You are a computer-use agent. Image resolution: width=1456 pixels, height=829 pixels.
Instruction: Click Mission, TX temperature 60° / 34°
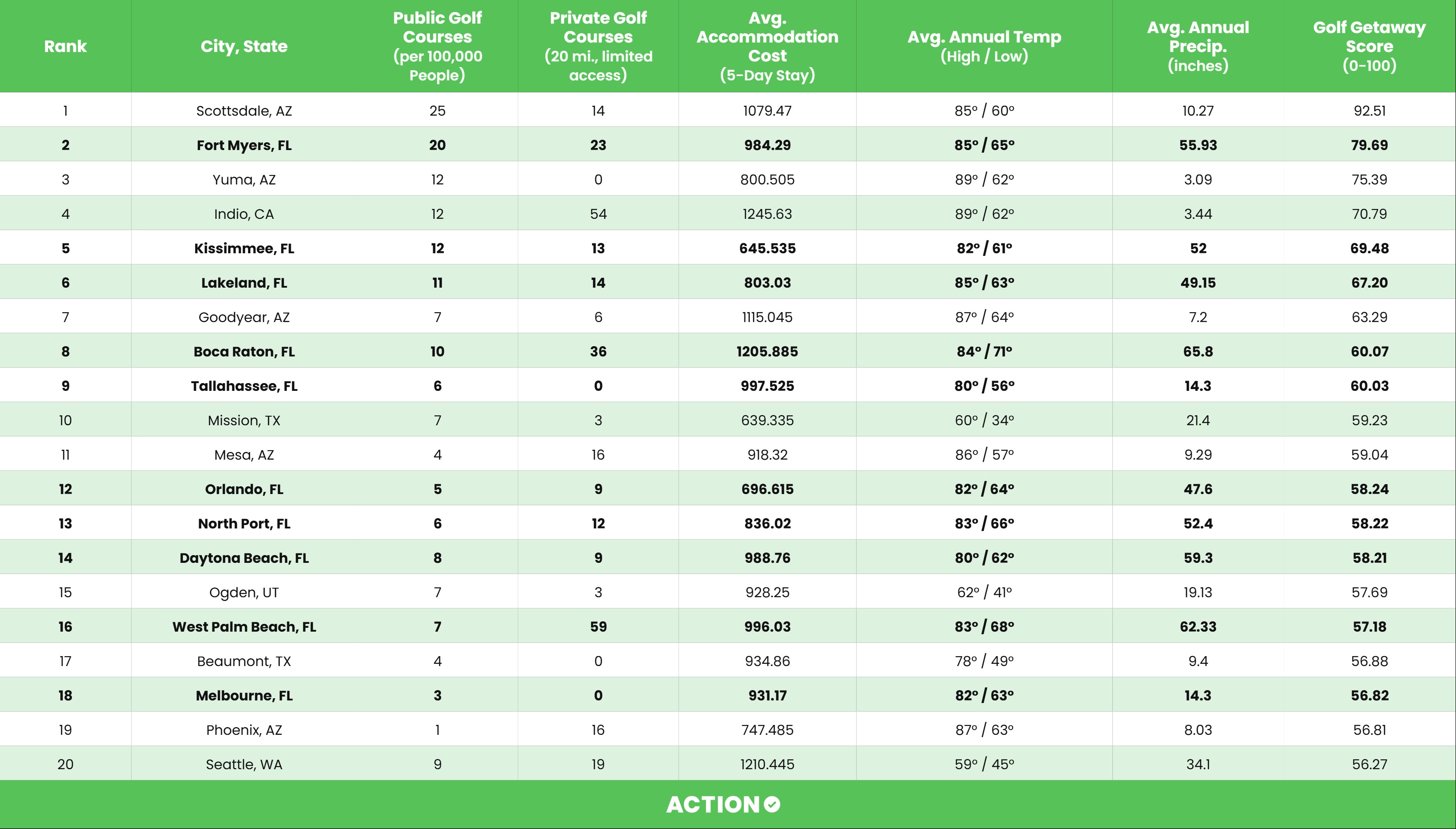(x=984, y=420)
